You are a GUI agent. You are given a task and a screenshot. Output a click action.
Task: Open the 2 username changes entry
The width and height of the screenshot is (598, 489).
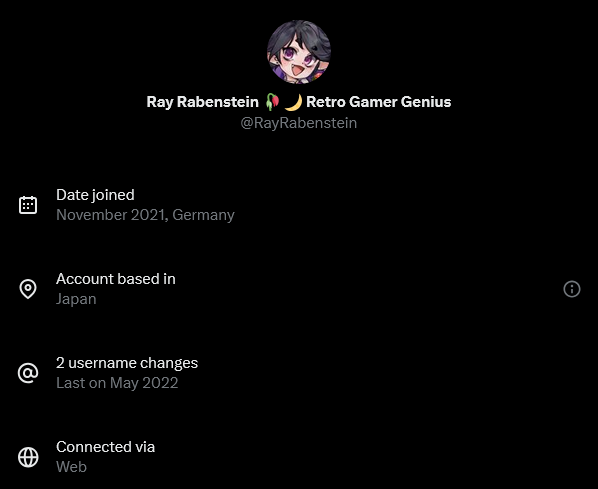[127, 363]
